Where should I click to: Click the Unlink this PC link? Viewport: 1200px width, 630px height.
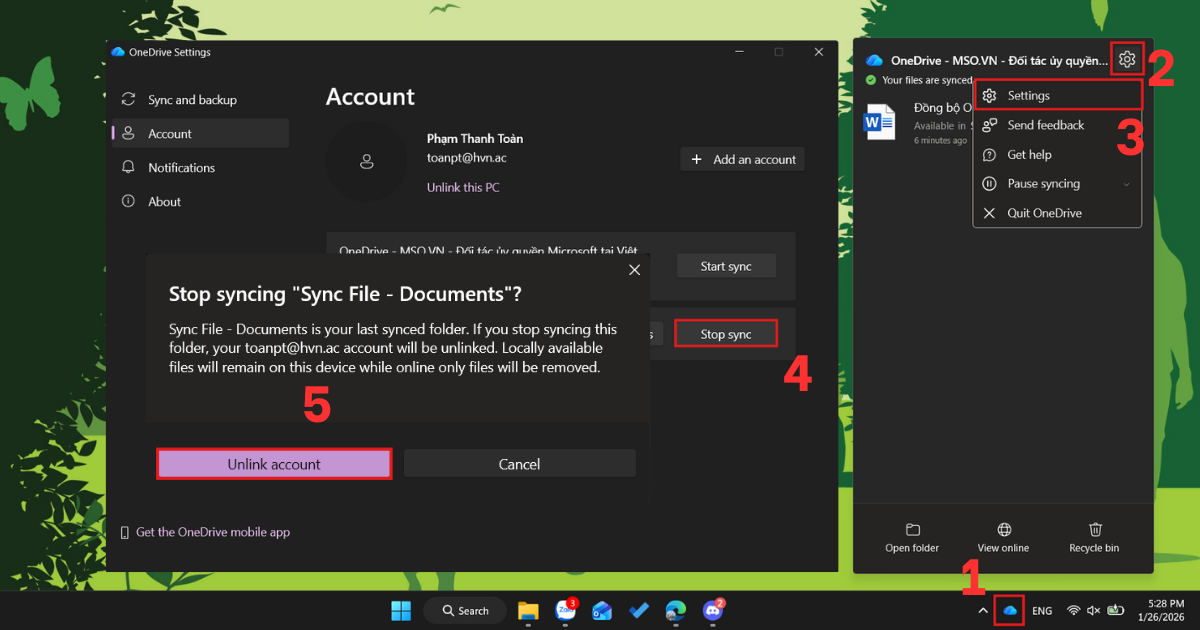click(x=463, y=187)
